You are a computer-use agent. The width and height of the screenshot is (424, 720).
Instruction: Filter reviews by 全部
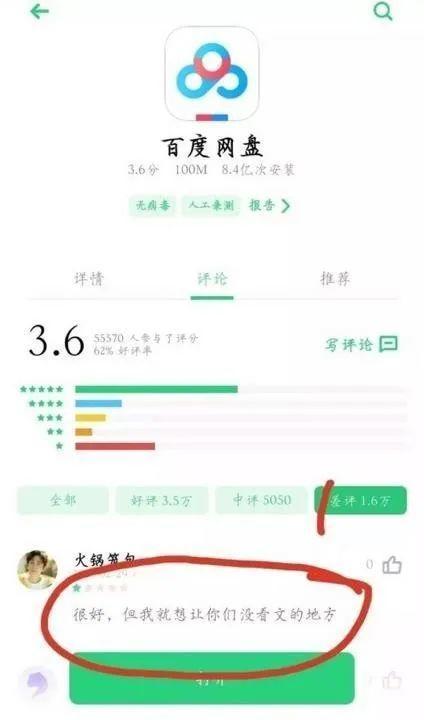[x=63, y=500]
